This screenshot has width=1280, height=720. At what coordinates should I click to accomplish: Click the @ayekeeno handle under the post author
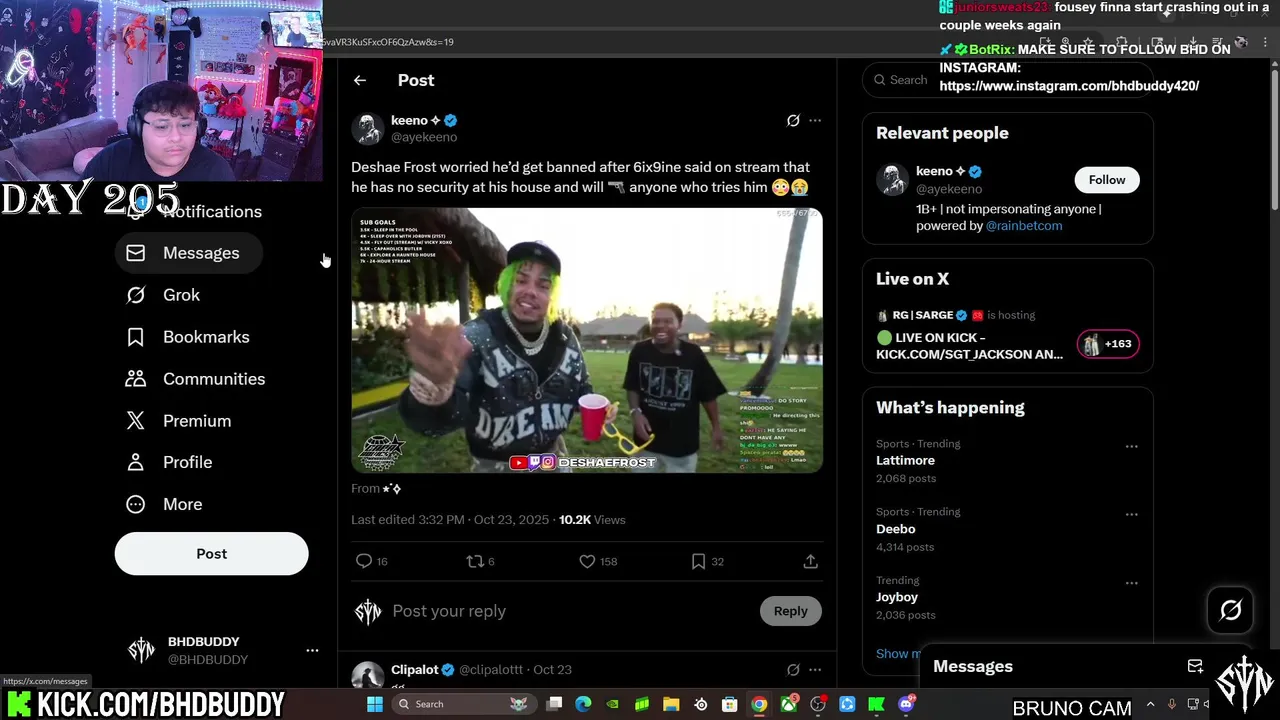[x=424, y=137]
